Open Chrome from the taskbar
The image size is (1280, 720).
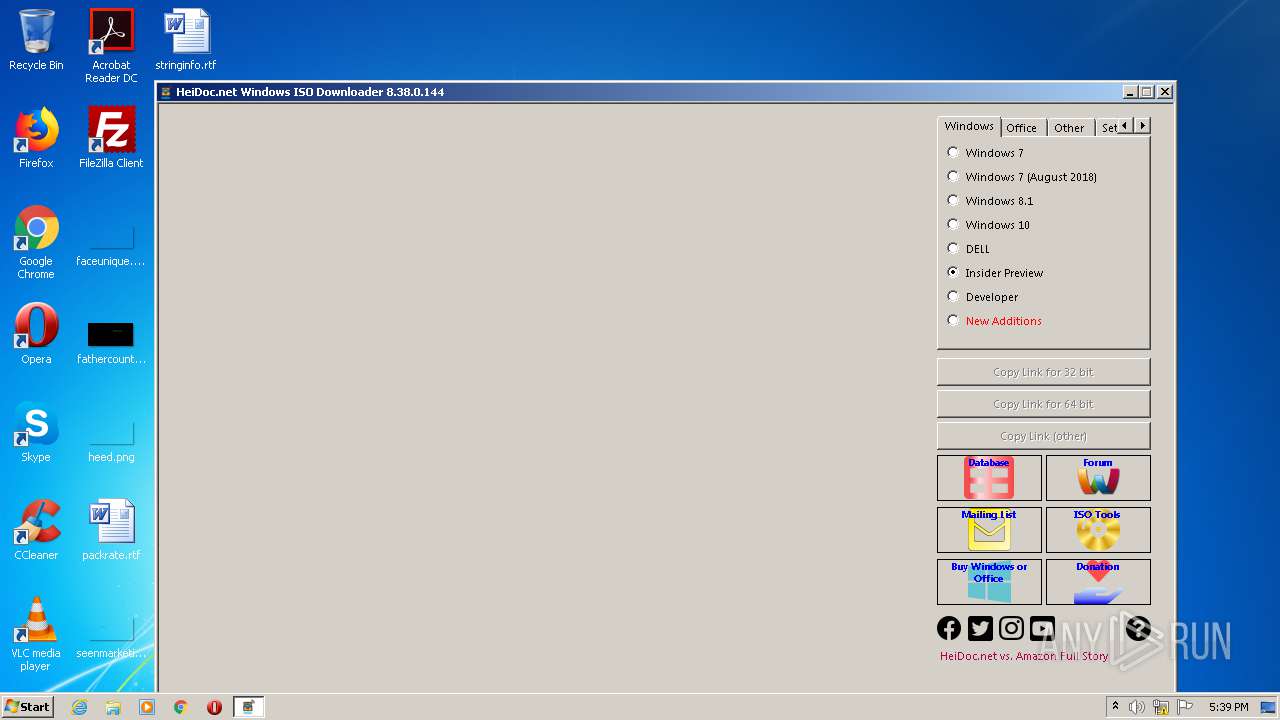181,707
